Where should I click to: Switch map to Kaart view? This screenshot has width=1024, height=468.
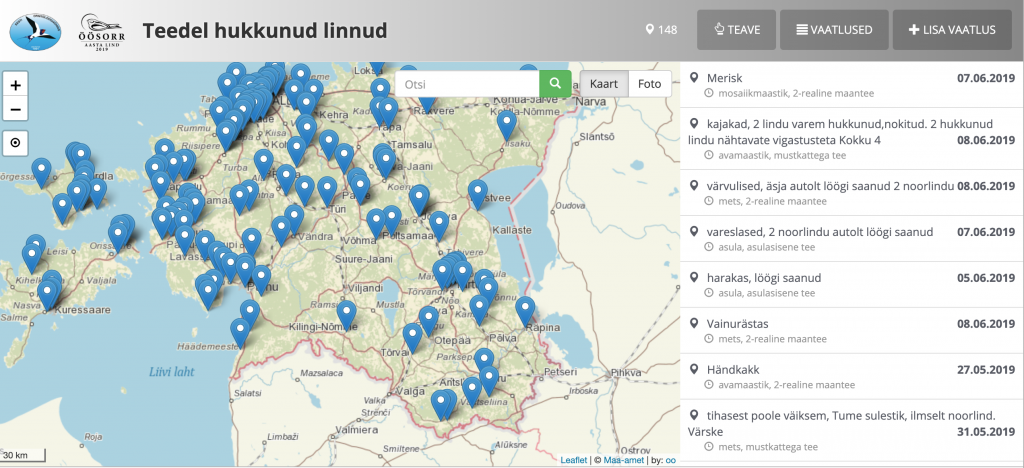604,84
